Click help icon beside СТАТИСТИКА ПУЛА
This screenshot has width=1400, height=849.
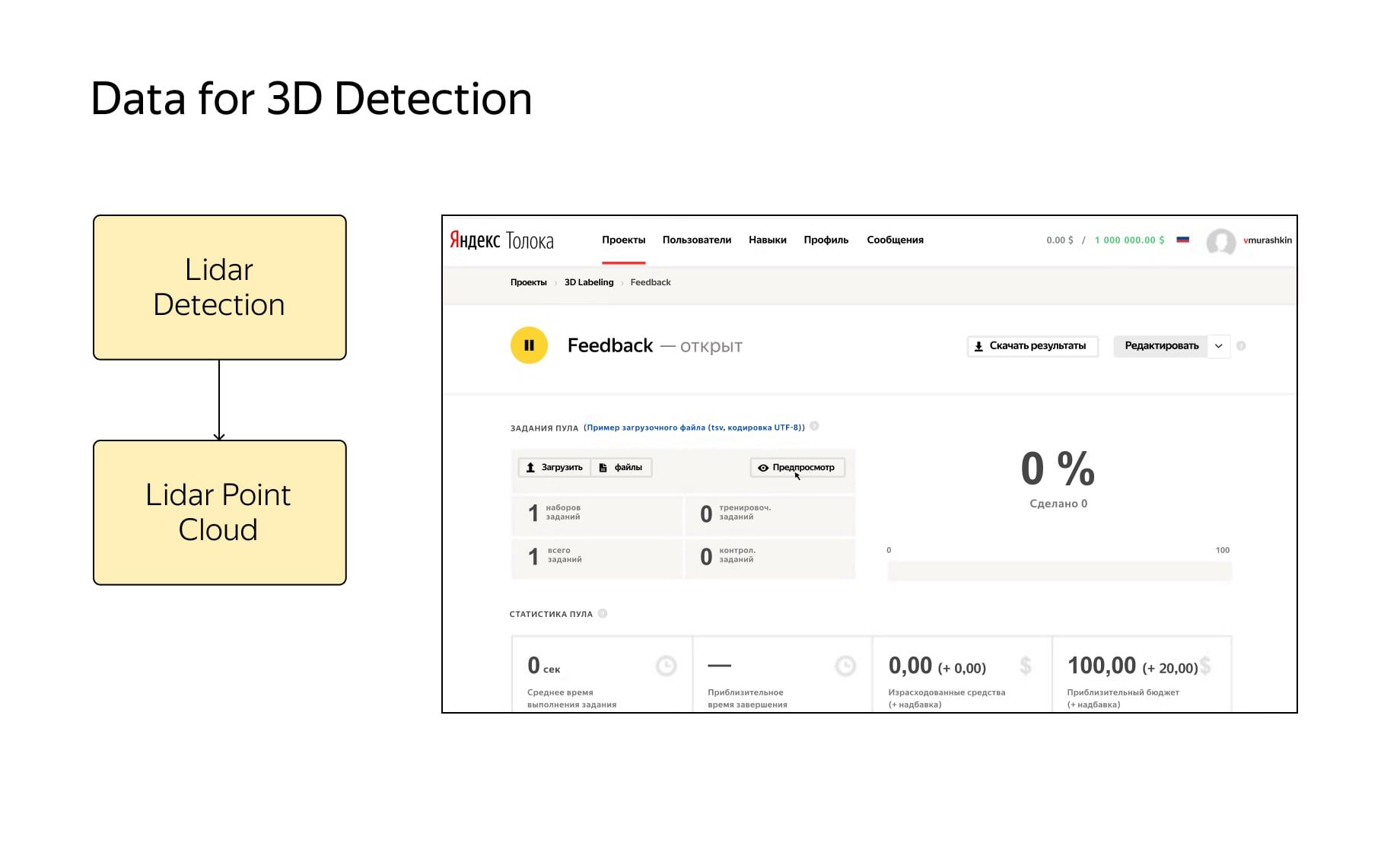[603, 613]
